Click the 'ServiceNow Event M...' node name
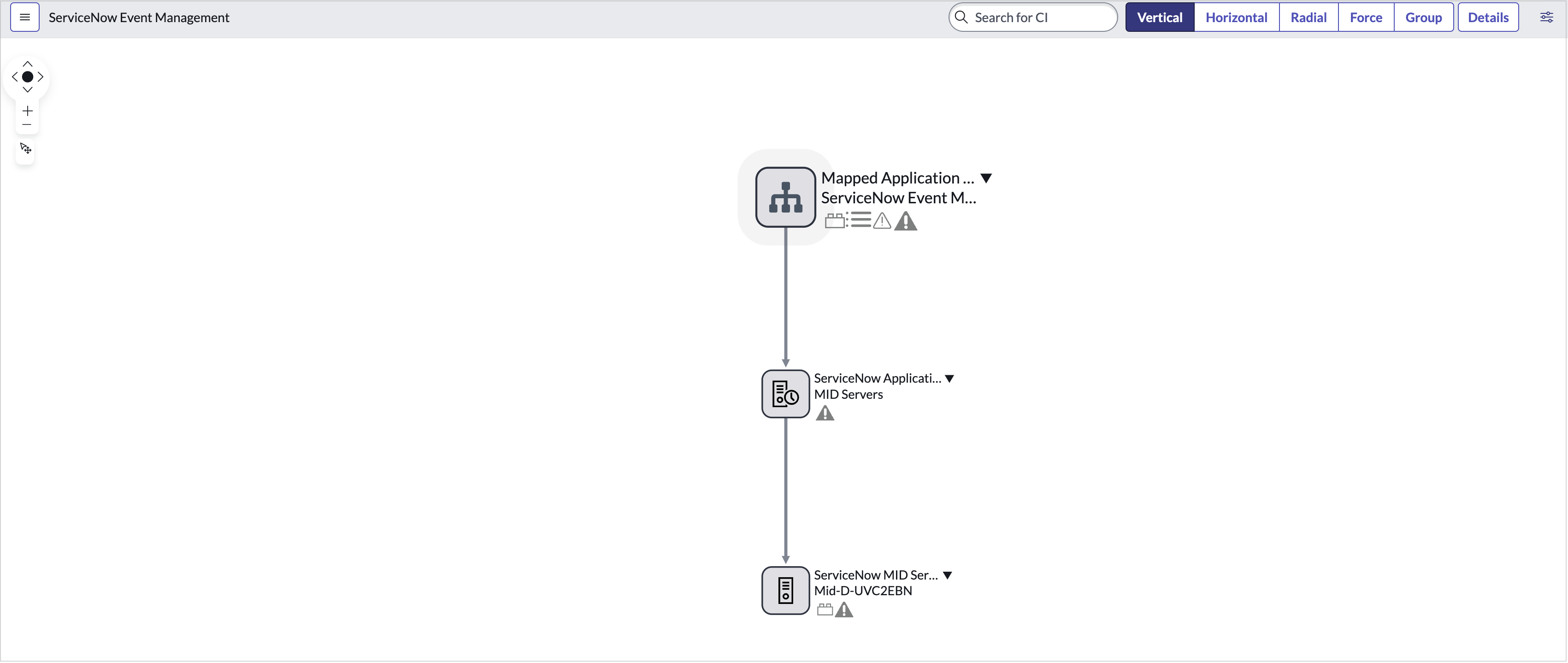1568x663 pixels. pos(898,198)
